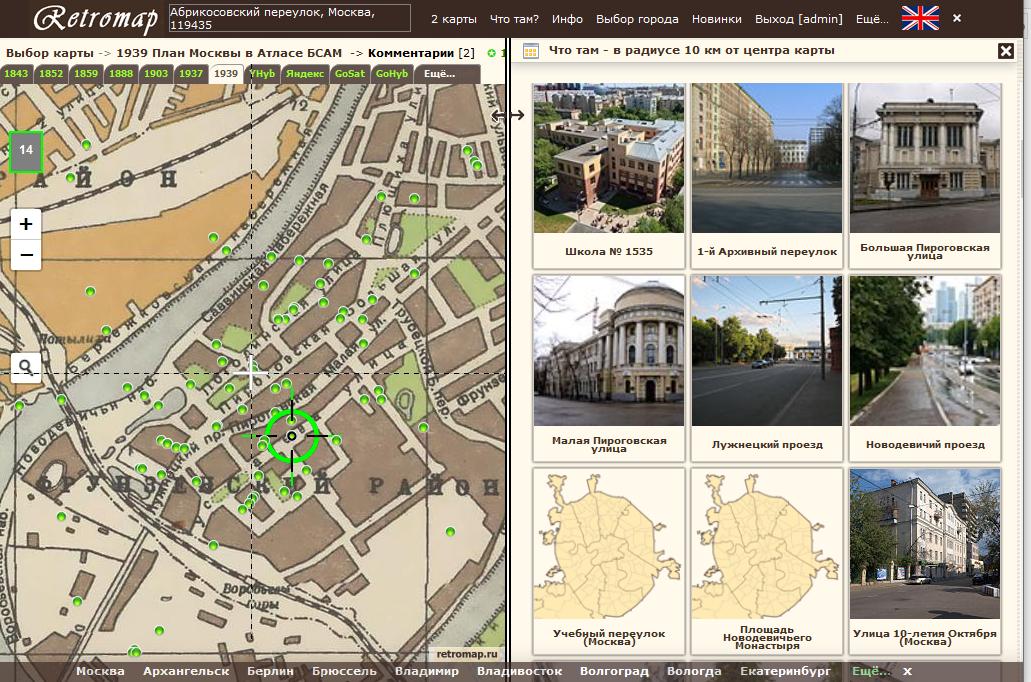Select the city link 'Владивосток'
Viewport: 1031px width, 682px height.
click(x=519, y=671)
